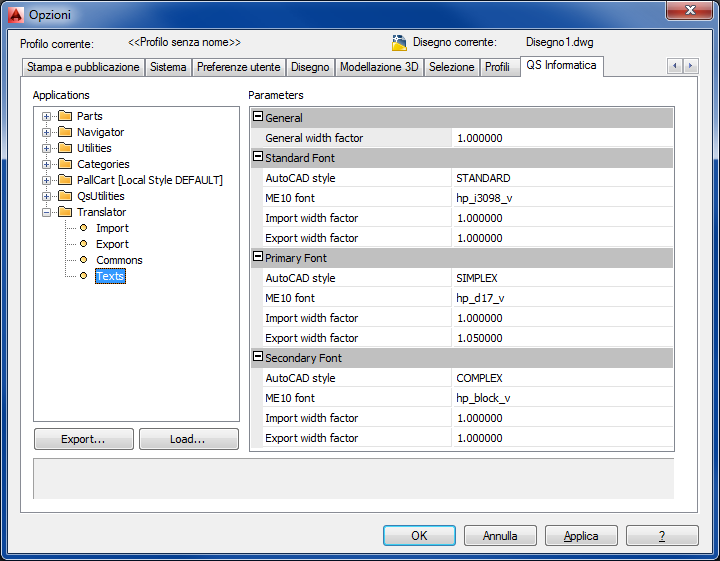
Task: Click the bullet icon beside Commons
Action: tap(84, 260)
